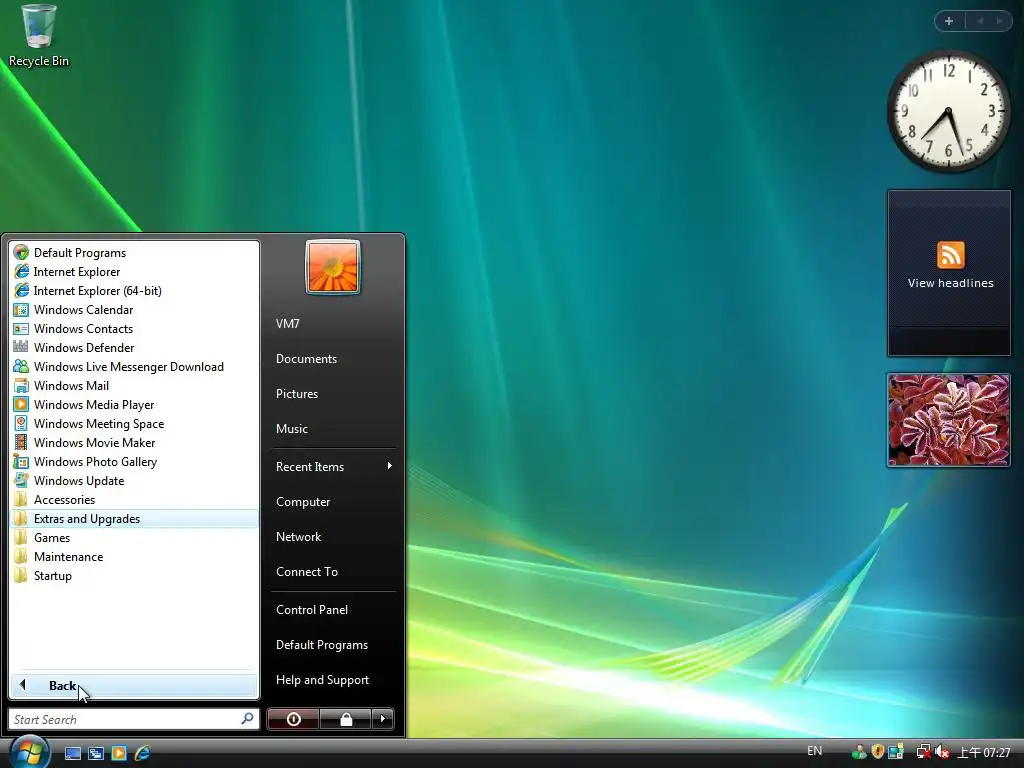Viewport: 1024px width, 768px height.
Task: Click Switch between windows in Quick Launch
Action: [x=96, y=753]
